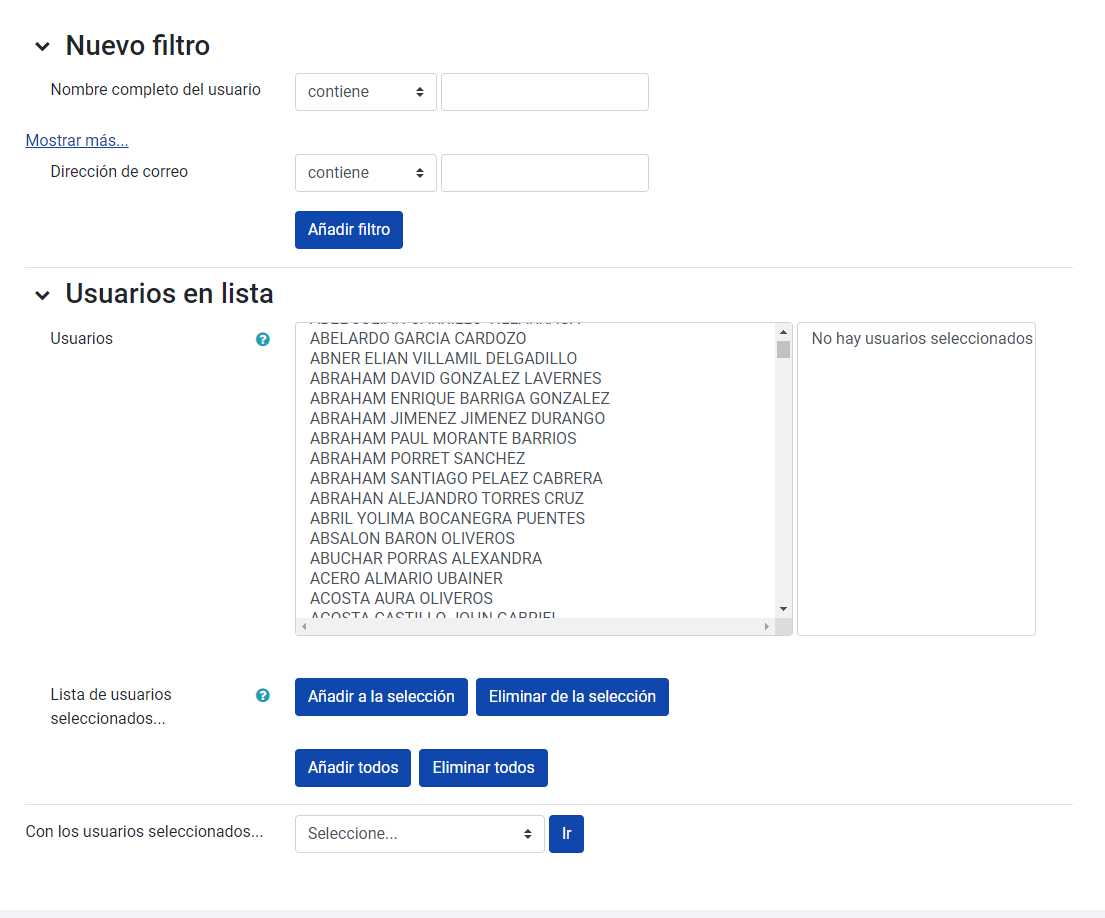1105x918 pixels.
Task: Click the Dirección de correo text field
Action: point(544,172)
